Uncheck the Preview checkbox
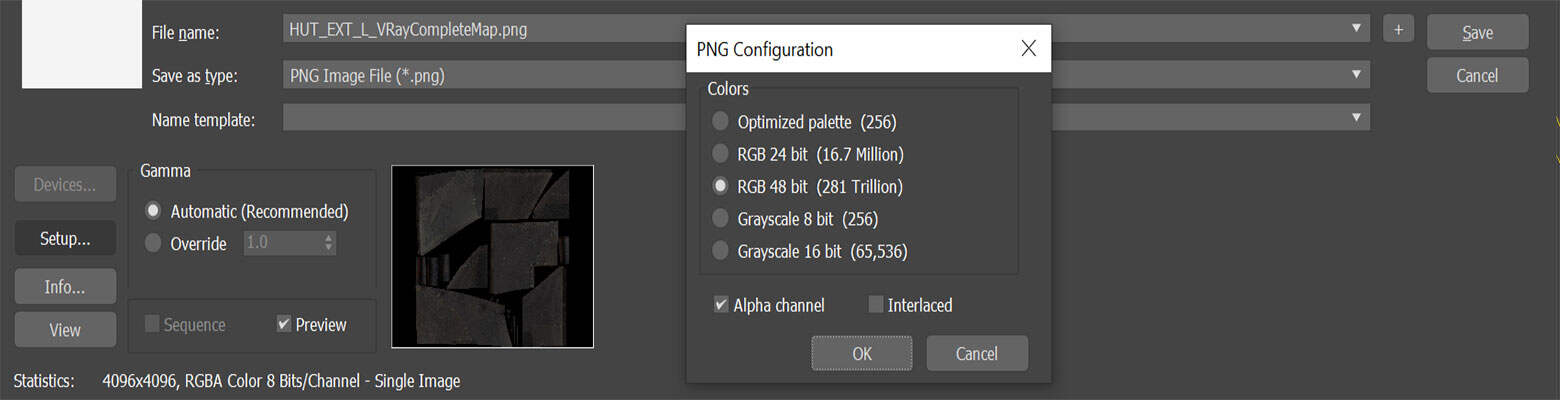Screen dimensions: 1560x400 coord(284,324)
